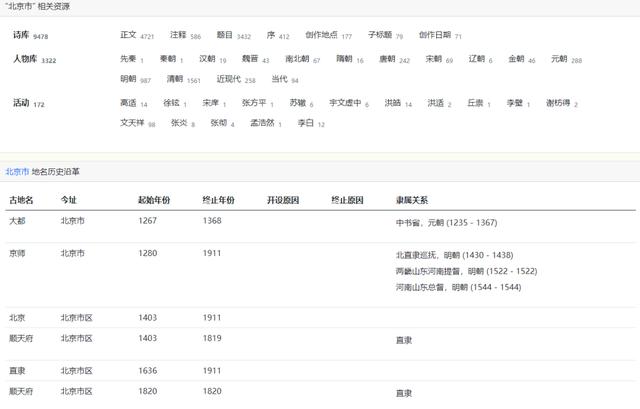Select start year 1267 cell
Image resolution: width=640 pixels, height=409 pixels.
(x=147, y=221)
